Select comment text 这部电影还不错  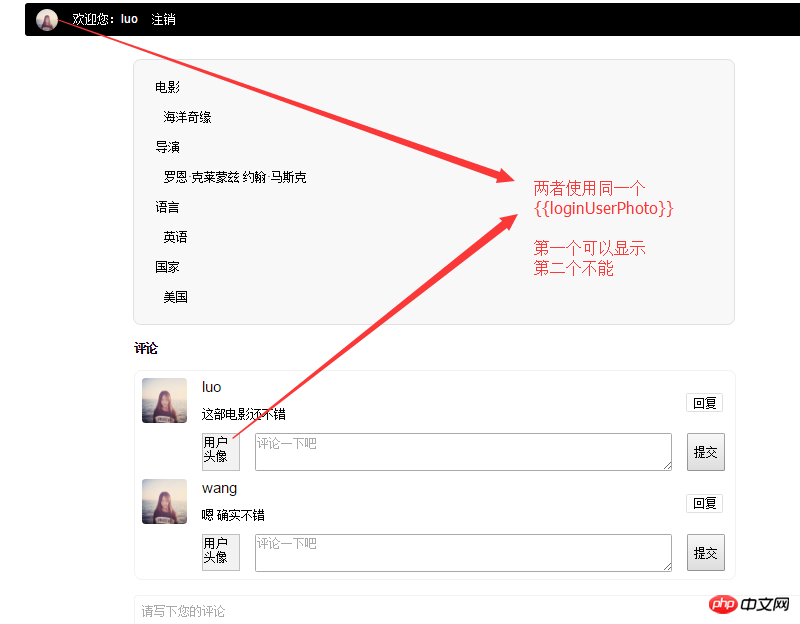pyautogui.click(x=243, y=414)
